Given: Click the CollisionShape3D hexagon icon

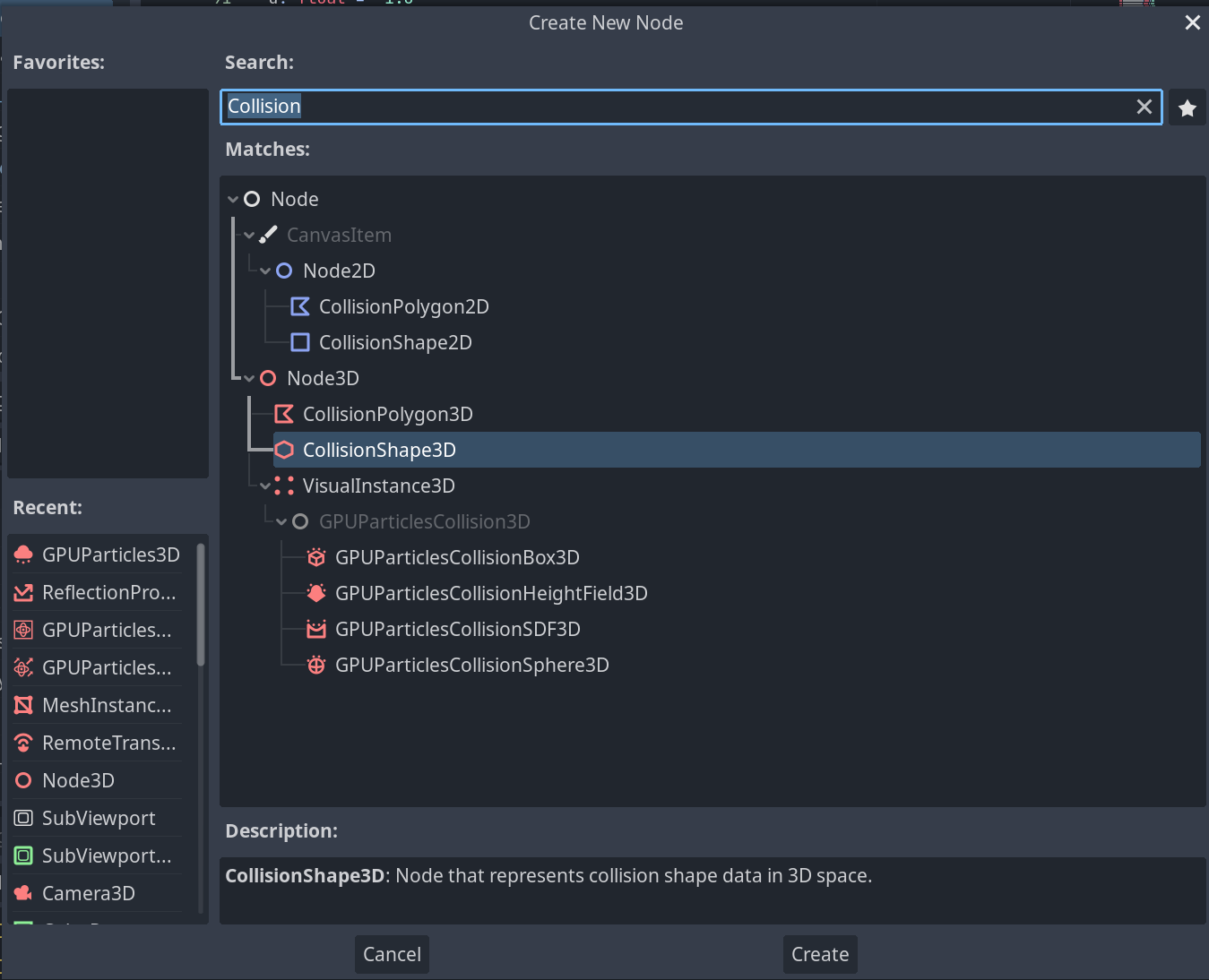Looking at the screenshot, I should click(x=284, y=450).
